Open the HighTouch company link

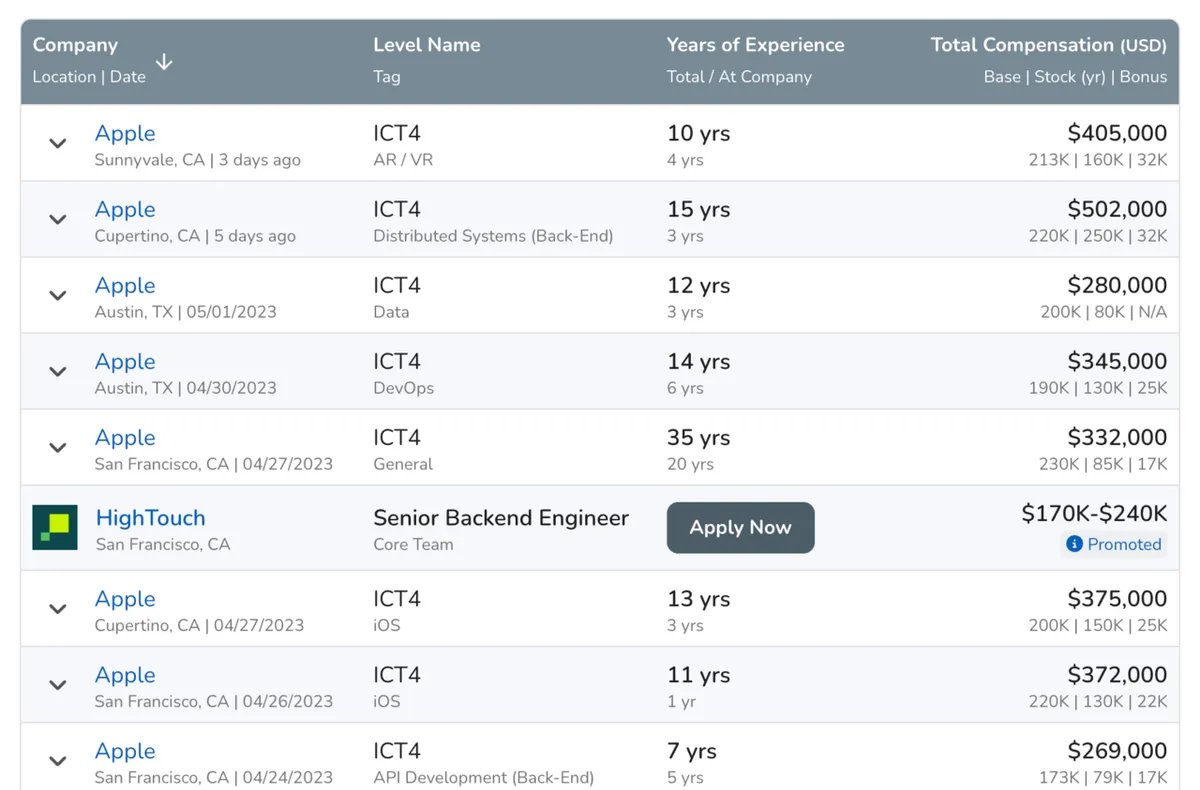click(x=150, y=518)
